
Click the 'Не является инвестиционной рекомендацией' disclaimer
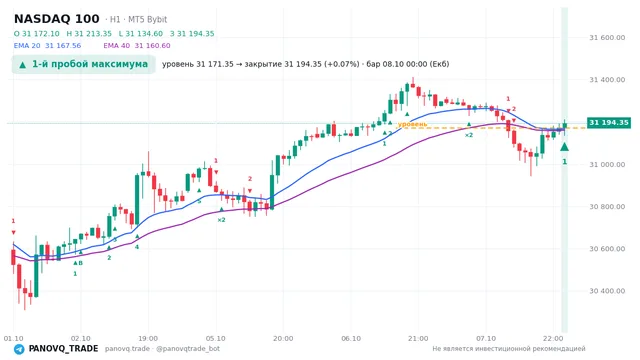509,349
